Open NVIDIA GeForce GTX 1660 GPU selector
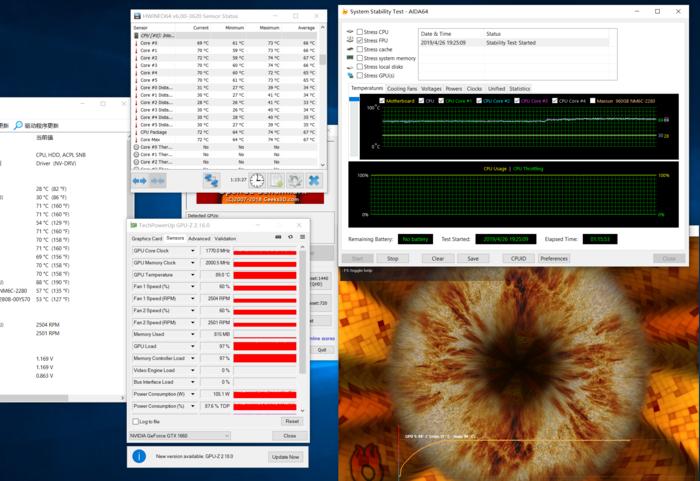This screenshot has height=481, width=700. (179, 435)
